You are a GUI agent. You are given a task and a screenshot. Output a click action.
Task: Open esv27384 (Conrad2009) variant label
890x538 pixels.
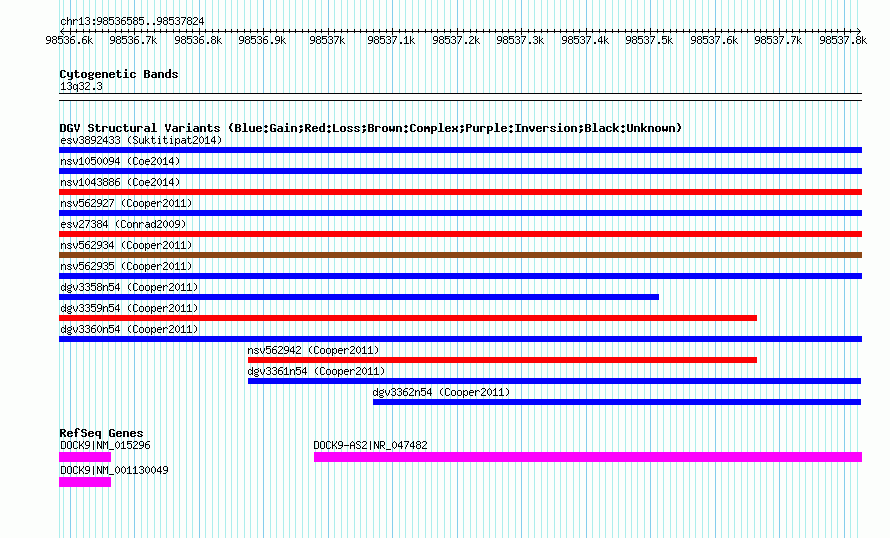click(123, 224)
